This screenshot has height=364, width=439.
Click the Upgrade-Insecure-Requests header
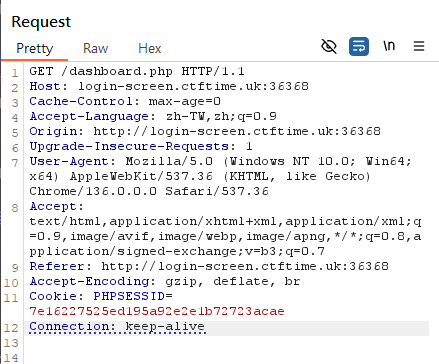141,146
